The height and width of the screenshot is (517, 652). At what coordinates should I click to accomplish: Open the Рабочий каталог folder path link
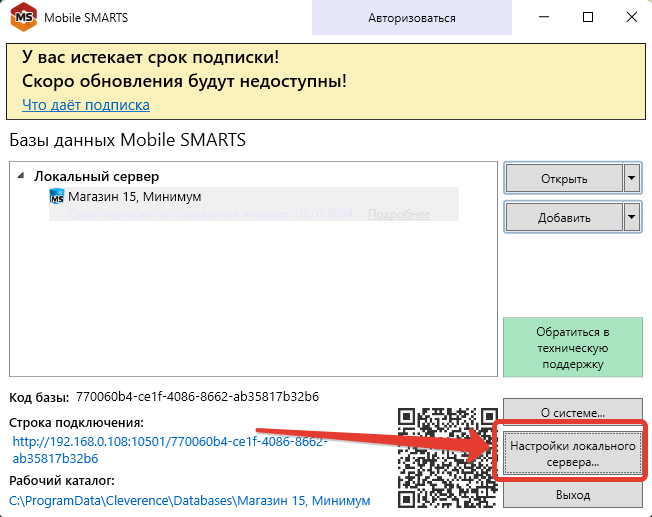click(190, 500)
